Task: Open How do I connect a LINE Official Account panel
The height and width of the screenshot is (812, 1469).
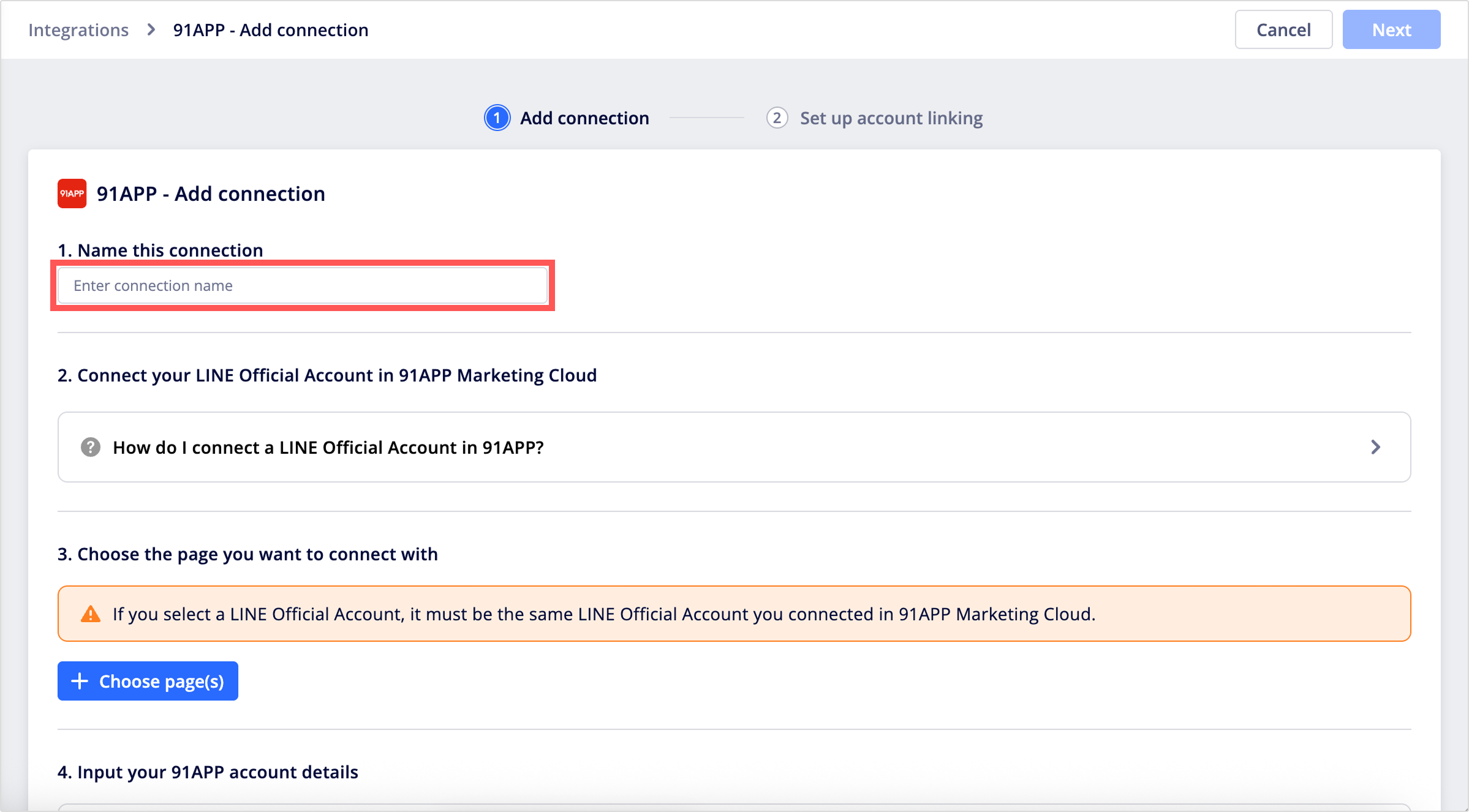Action: tap(734, 448)
